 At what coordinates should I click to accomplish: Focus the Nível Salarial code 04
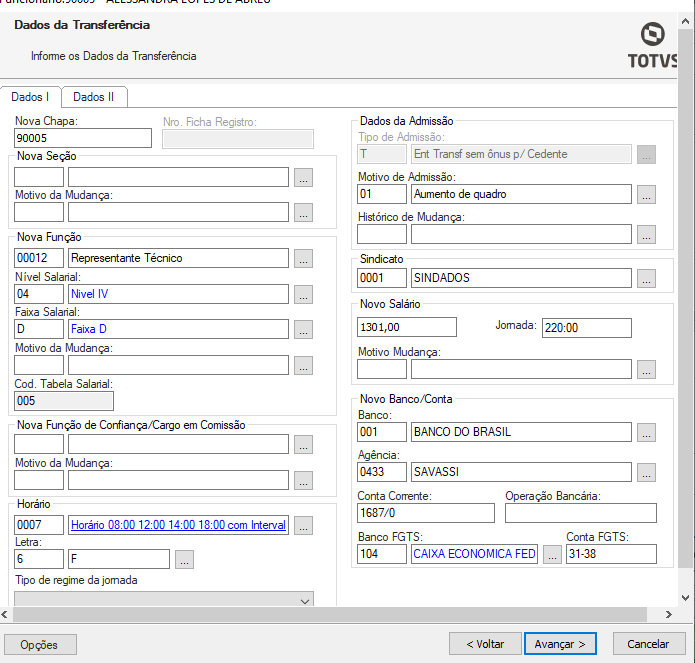[39, 294]
